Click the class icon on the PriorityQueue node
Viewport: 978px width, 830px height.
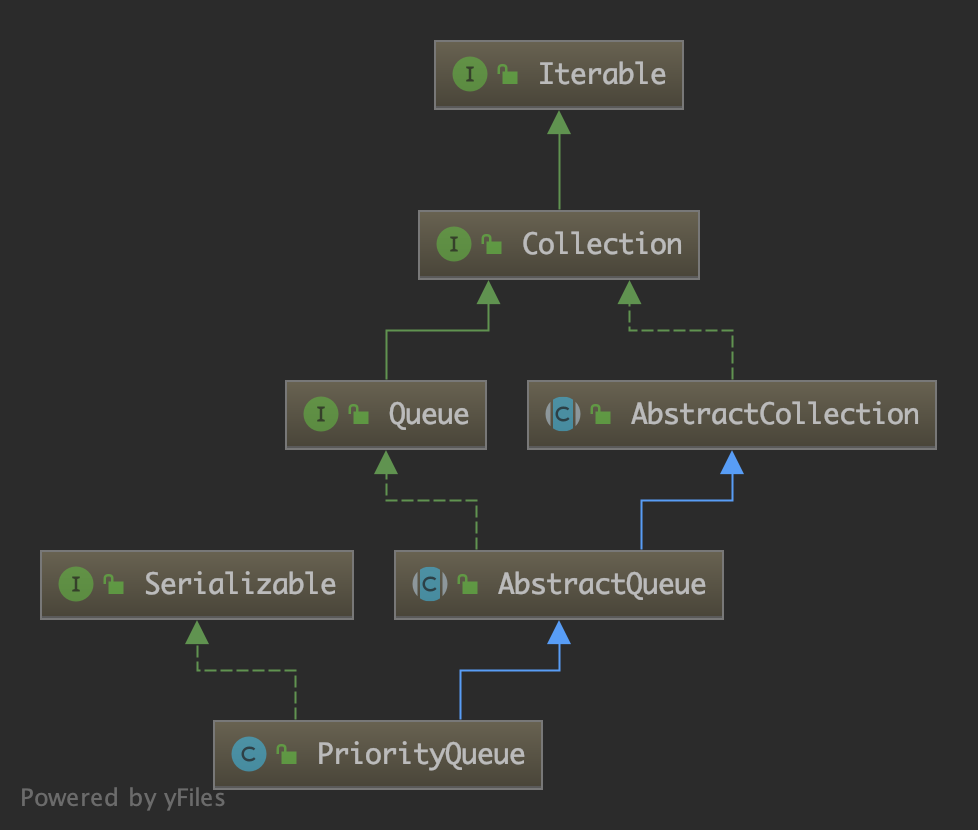pyautogui.click(x=248, y=754)
